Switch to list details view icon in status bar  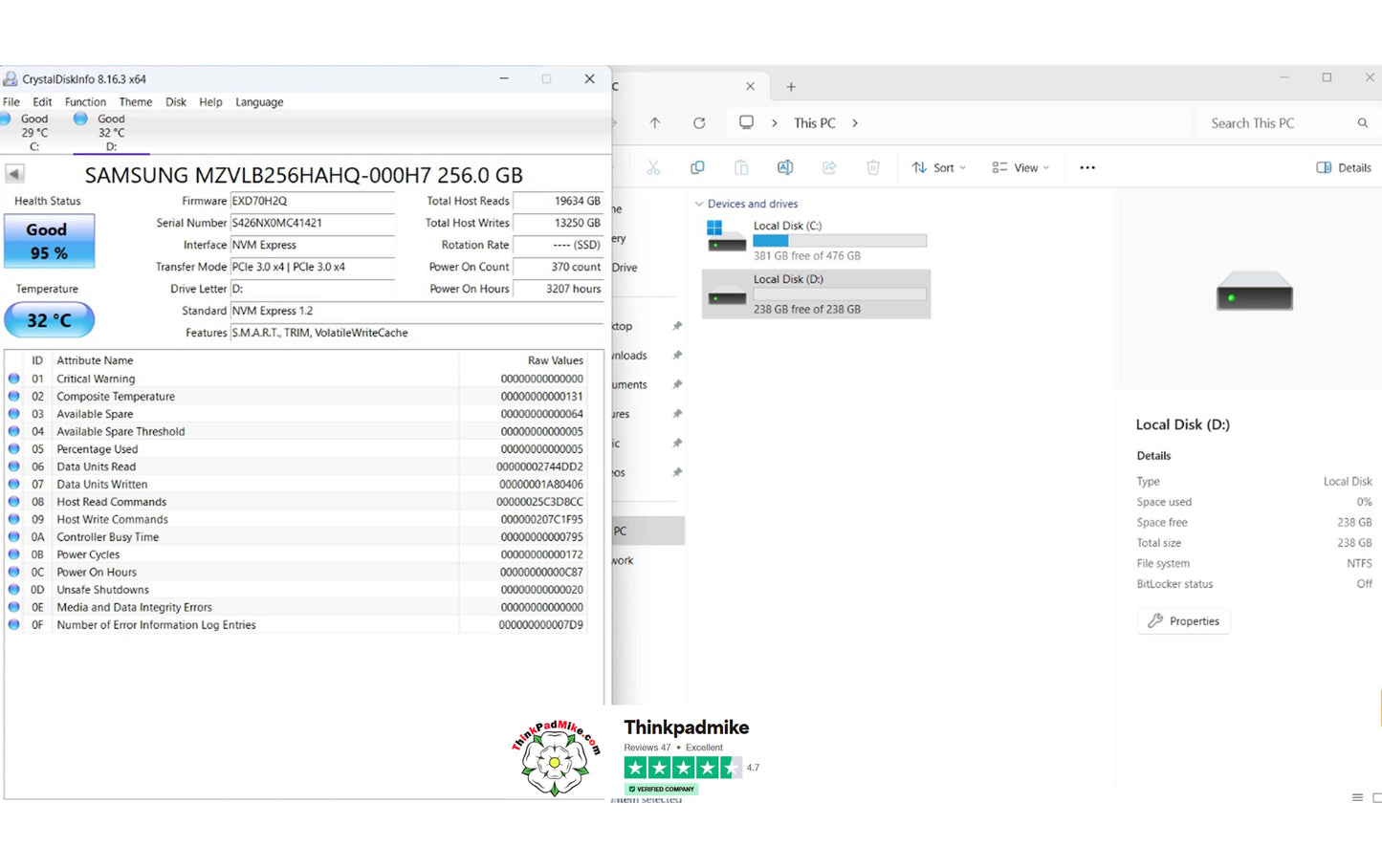1357,797
